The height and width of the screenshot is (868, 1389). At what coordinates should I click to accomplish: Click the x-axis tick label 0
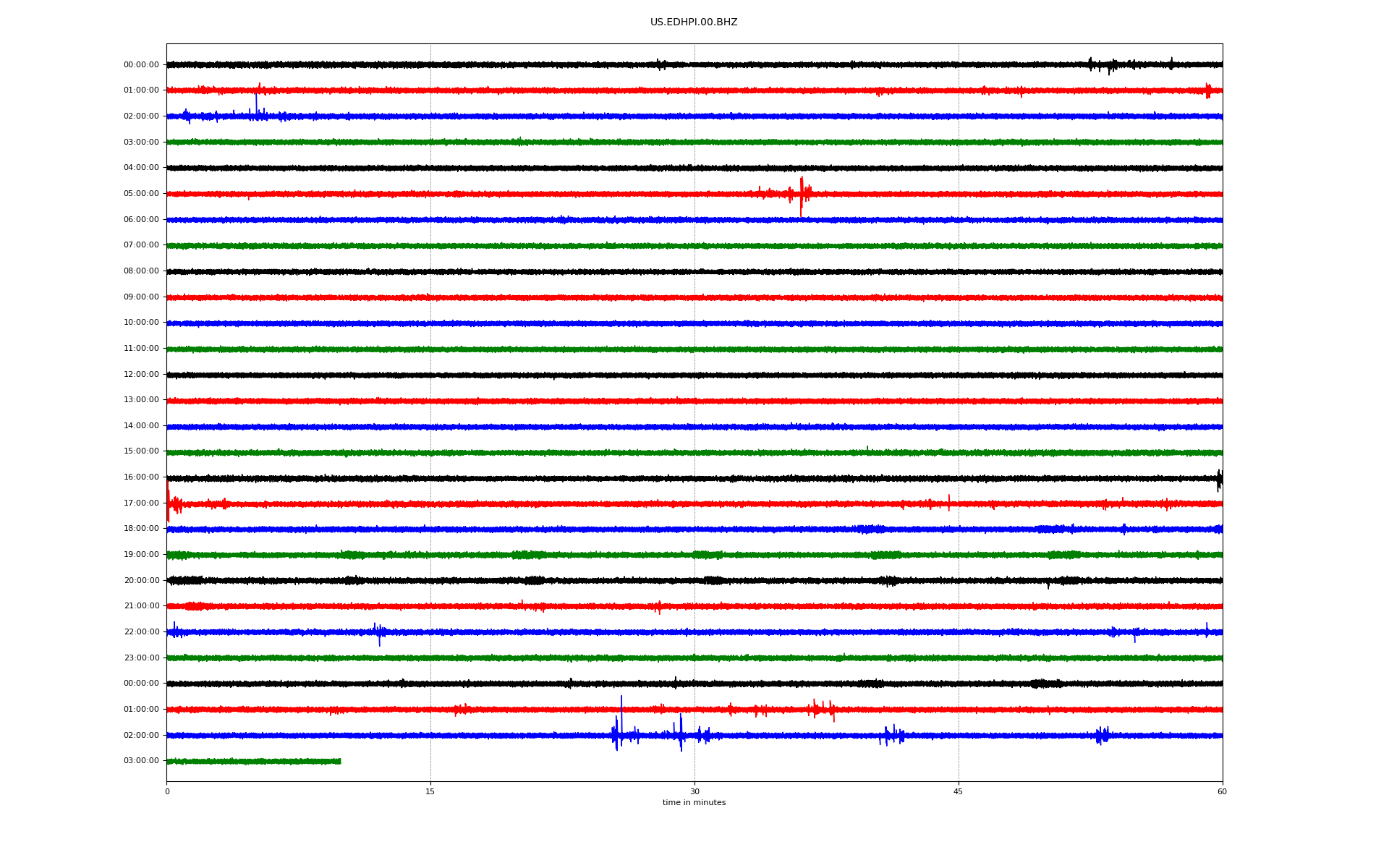167,791
